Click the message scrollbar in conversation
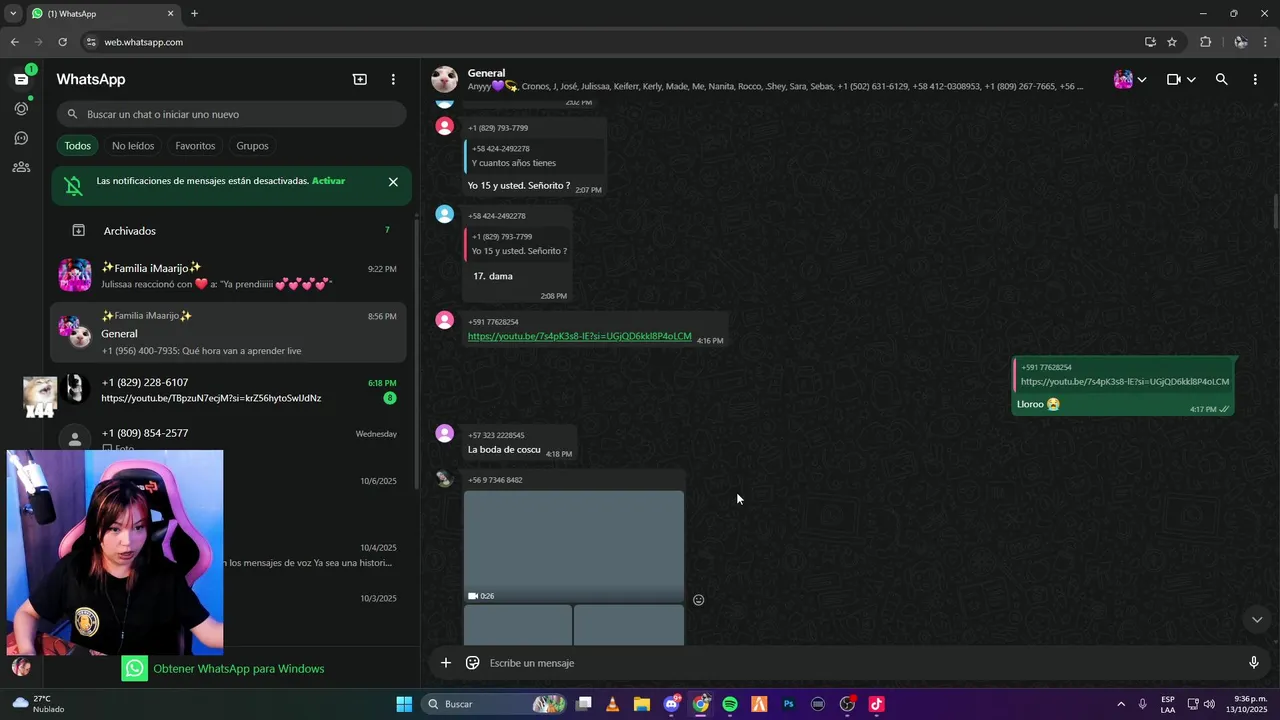 pos(1276,210)
